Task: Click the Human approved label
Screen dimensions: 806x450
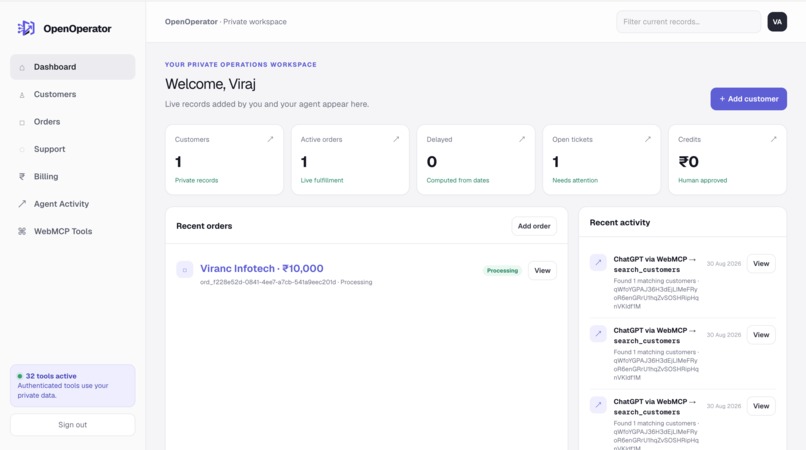Action: (702, 181)
